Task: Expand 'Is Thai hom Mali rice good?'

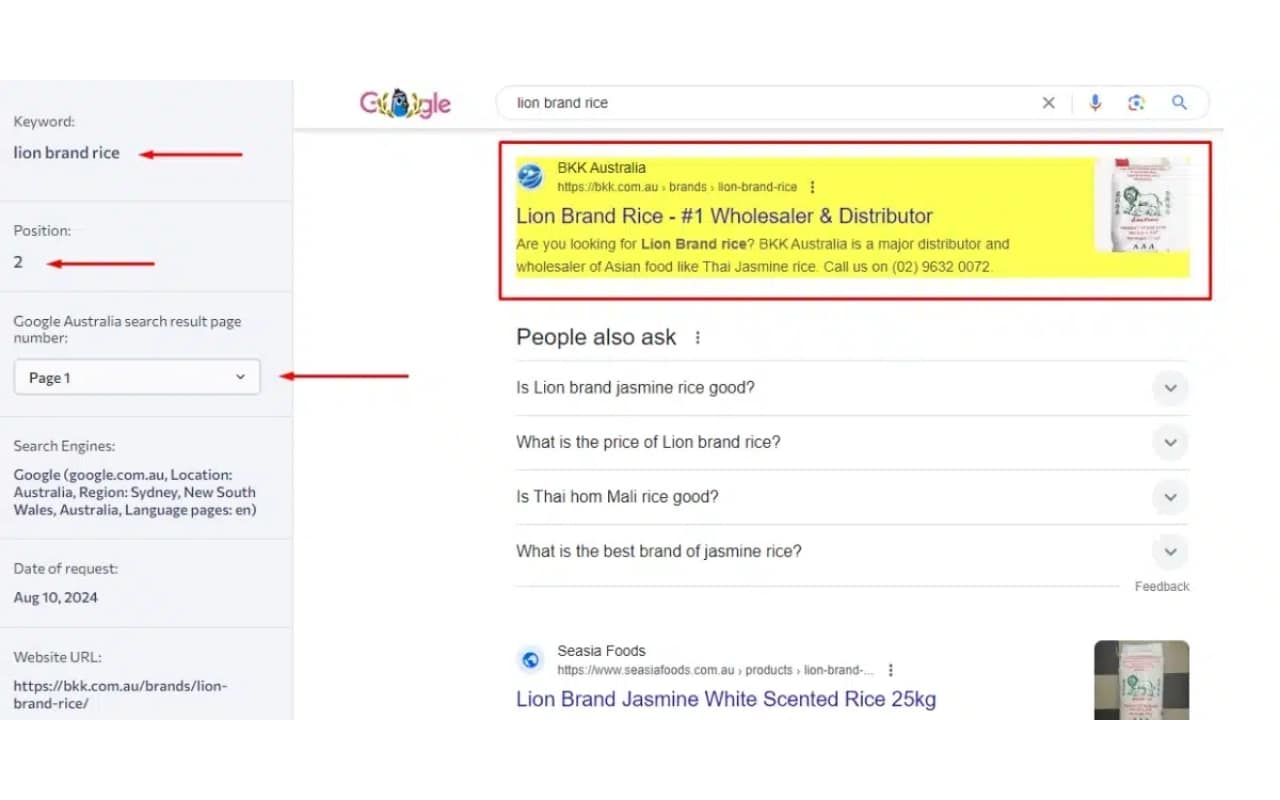Action: point(1170,497)
